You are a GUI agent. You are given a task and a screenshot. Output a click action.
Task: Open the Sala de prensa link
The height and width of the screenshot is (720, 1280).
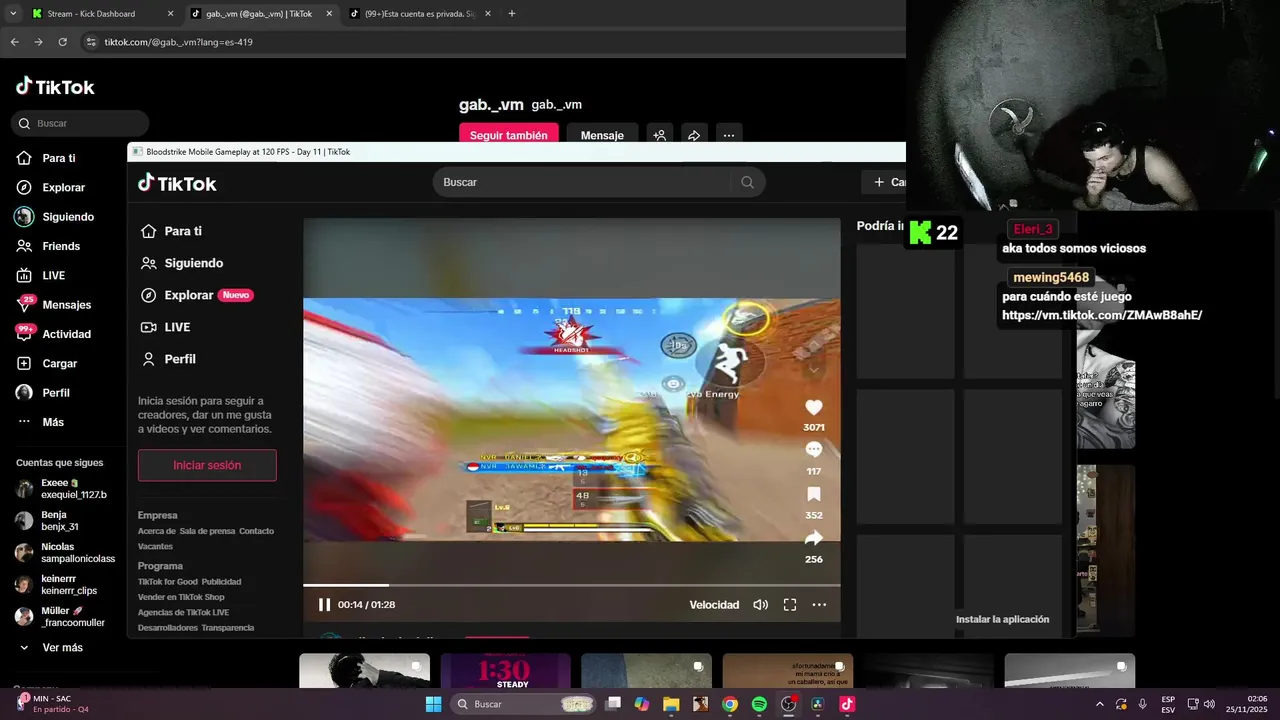[x=207, y=531]
